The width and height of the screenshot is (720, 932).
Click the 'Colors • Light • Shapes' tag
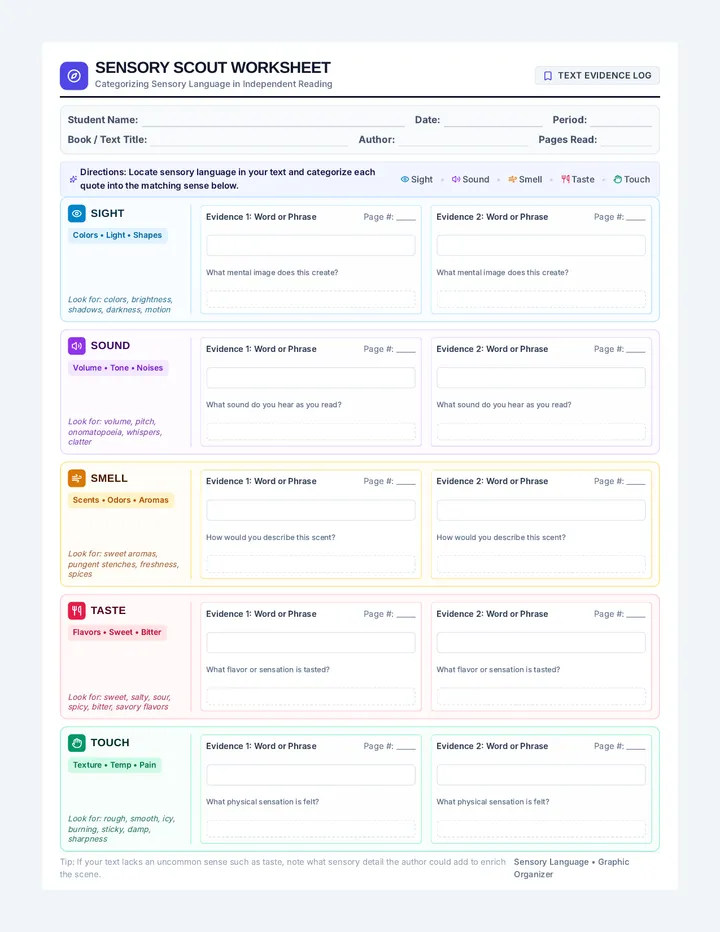tap(117, 235)
